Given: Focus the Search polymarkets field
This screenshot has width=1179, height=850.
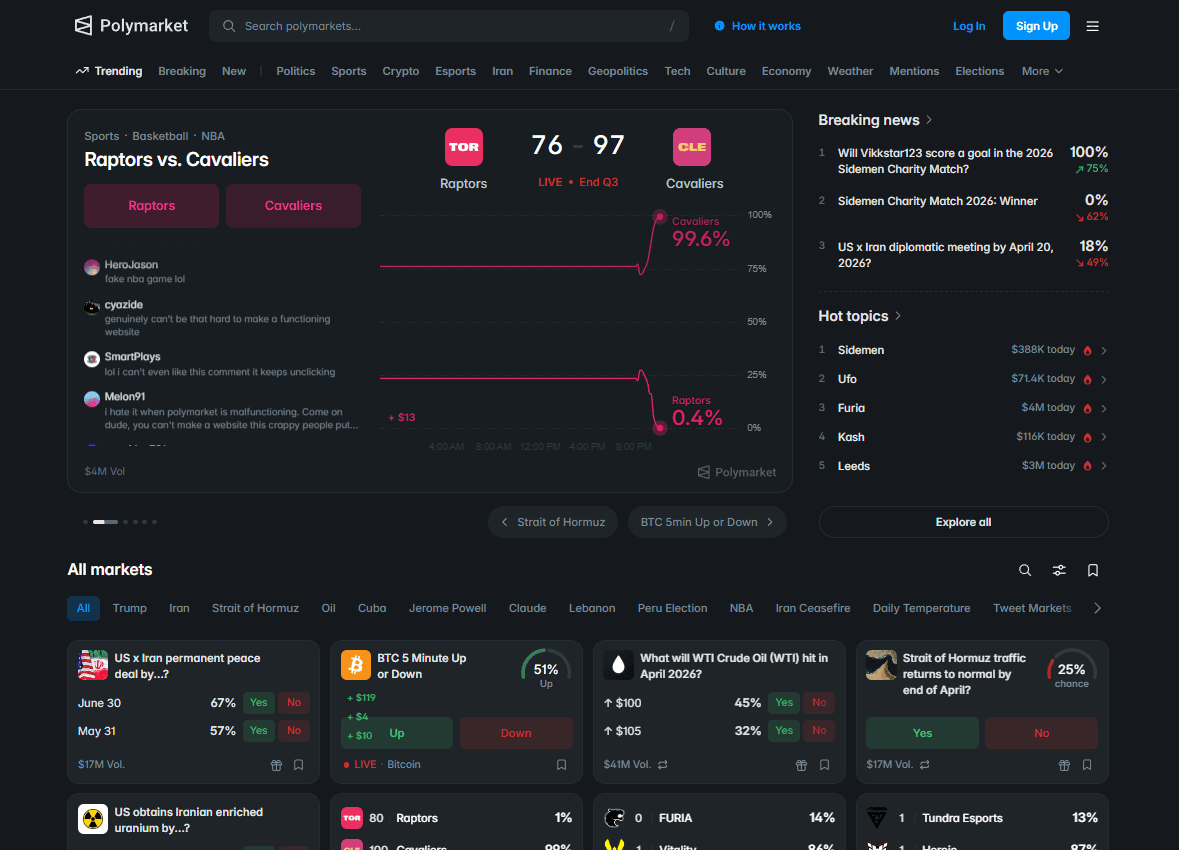Looking at the screenshot, I should point(449,26).
